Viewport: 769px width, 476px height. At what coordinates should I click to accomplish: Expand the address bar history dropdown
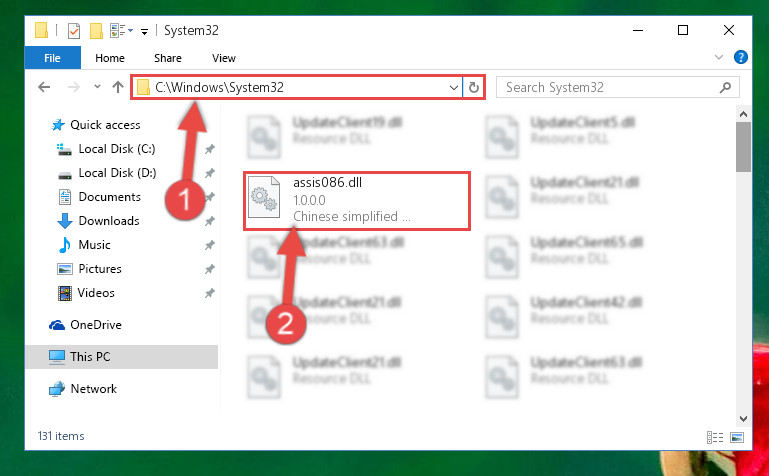tap(454, 88)
